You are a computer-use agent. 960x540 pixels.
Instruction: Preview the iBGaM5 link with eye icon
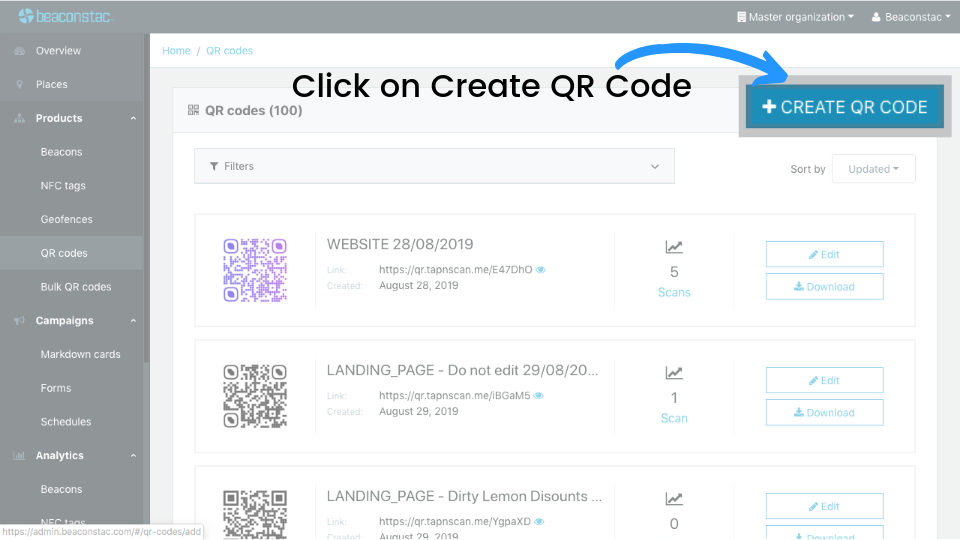click(539, 396)
